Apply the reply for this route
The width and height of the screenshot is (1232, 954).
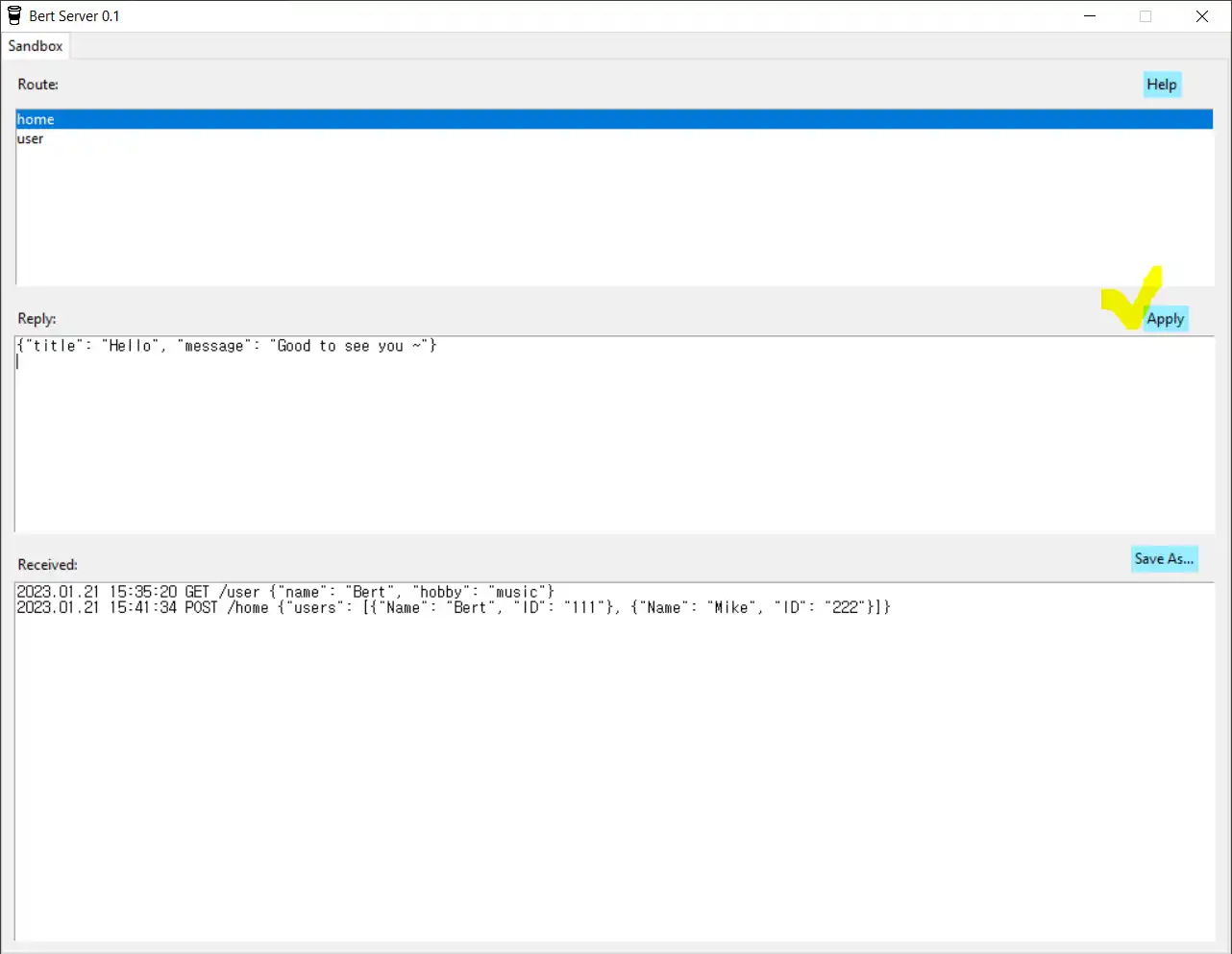coord(1166,319)
